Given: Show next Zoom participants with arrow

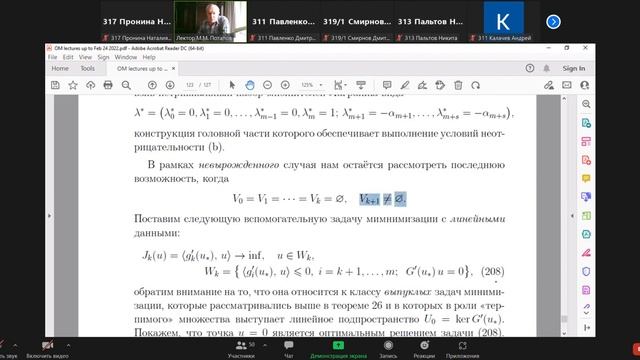Looking at the screenshot, I should (553, 22).
